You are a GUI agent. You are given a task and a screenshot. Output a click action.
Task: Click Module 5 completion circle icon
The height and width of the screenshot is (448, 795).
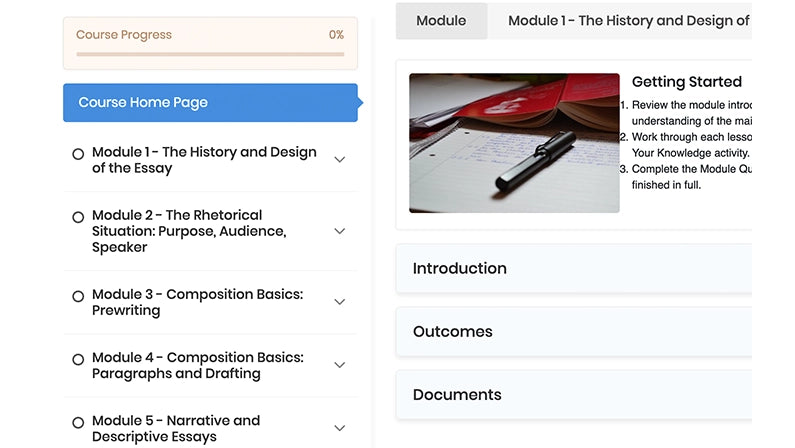coord(78,422)
